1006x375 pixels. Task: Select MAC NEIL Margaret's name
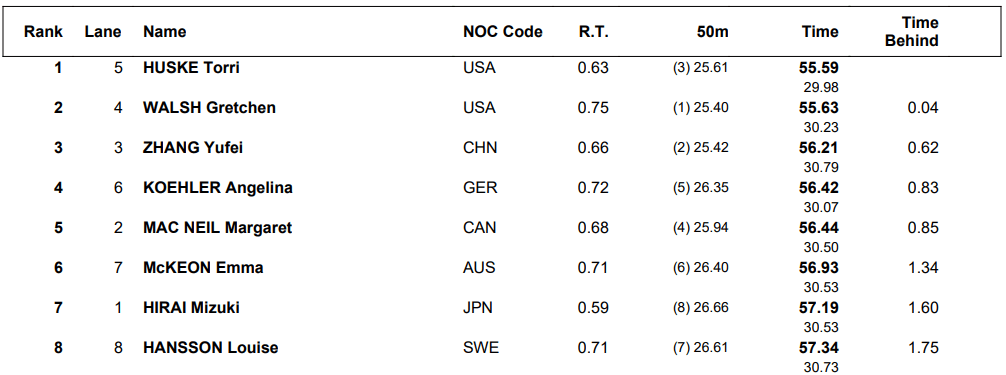pos(217,227)
